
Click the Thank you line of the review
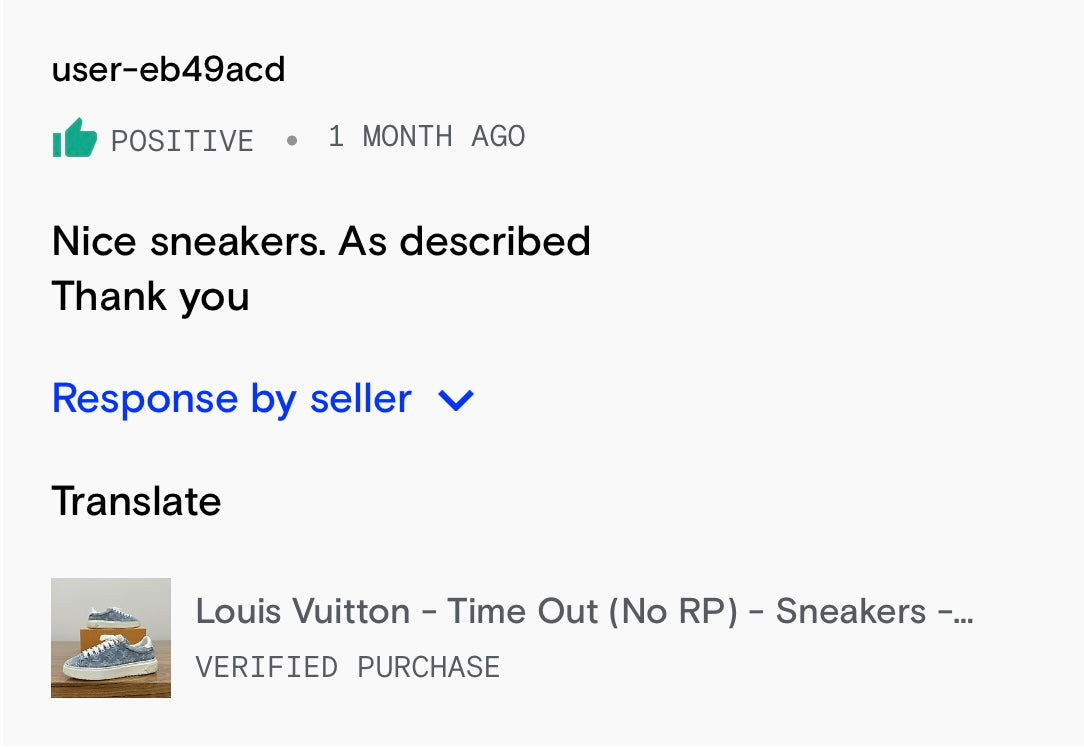pos(150,297)
